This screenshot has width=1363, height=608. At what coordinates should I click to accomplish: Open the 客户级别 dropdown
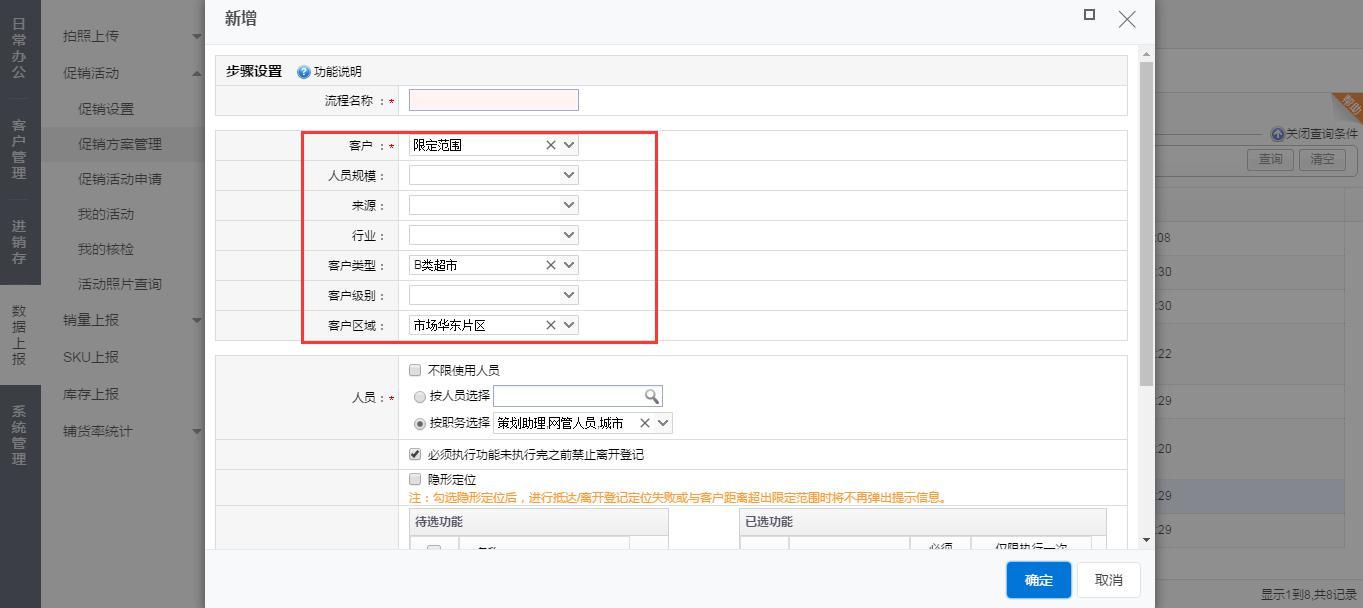click(569, 295)
